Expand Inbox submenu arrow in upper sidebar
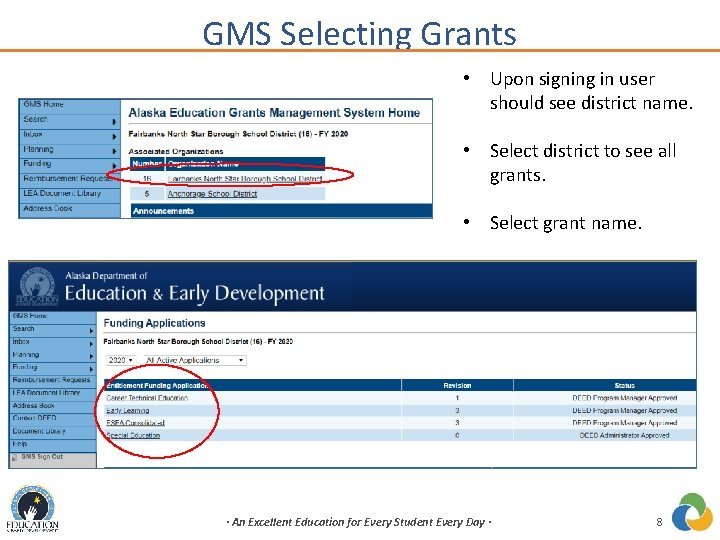The image size is (720, 540). (114, 136)
